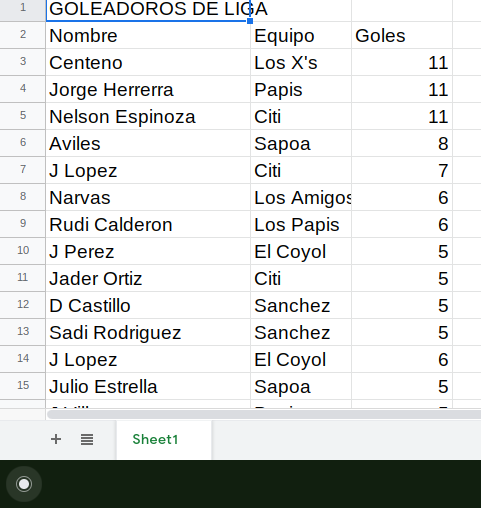The image size is (481, 508).
Task: Open the all sheets list icon
Action: [x=87, y=440]
